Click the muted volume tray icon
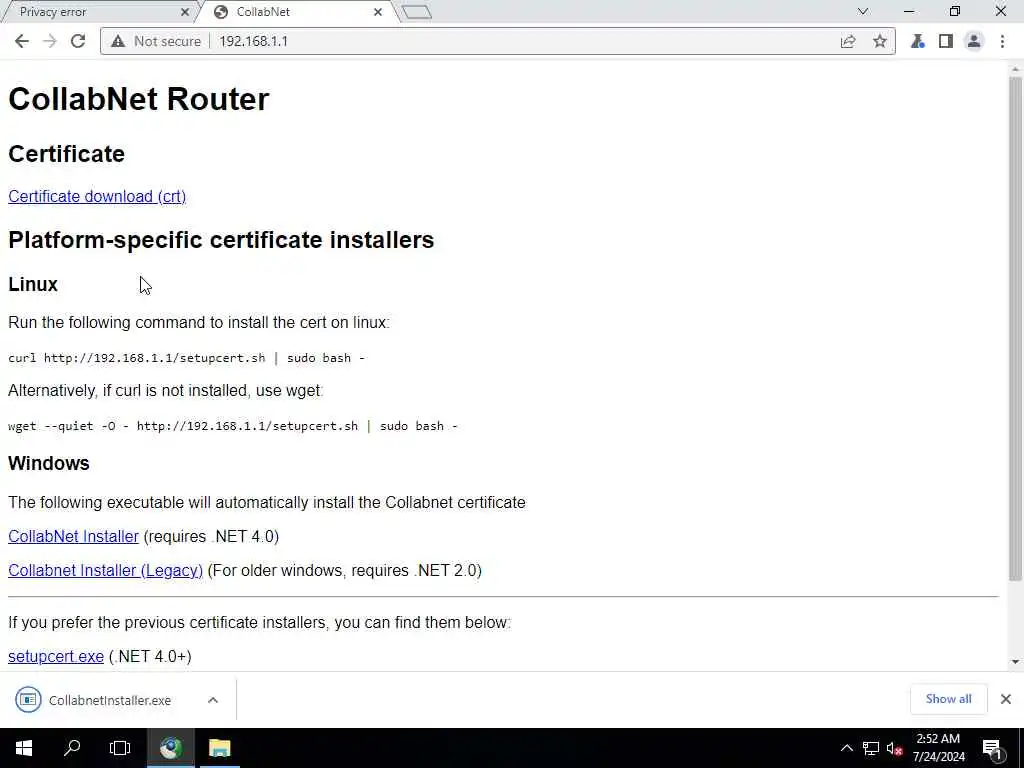The image size is (1024, 768). [894, 748]
